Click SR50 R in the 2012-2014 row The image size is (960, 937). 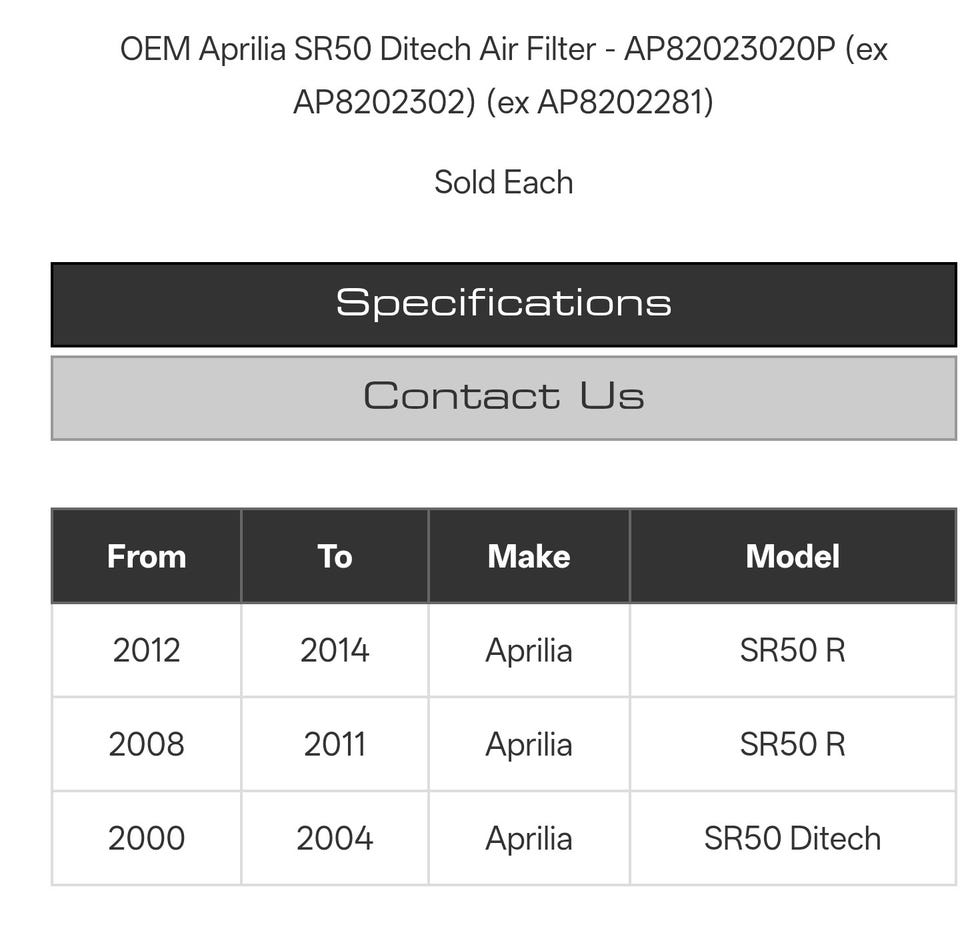click(x=792, y=650)
